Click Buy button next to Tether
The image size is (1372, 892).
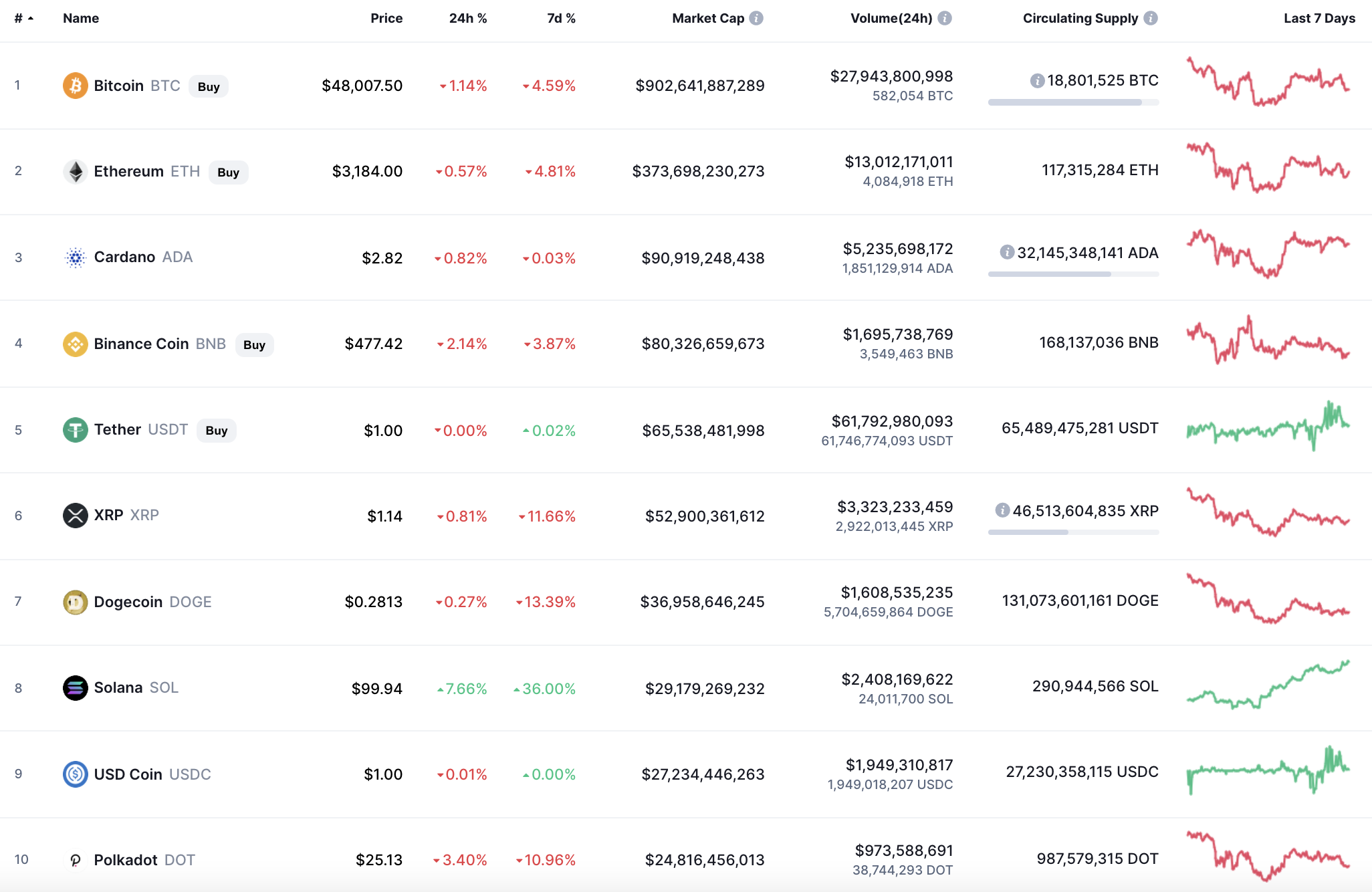click(217, 431)
